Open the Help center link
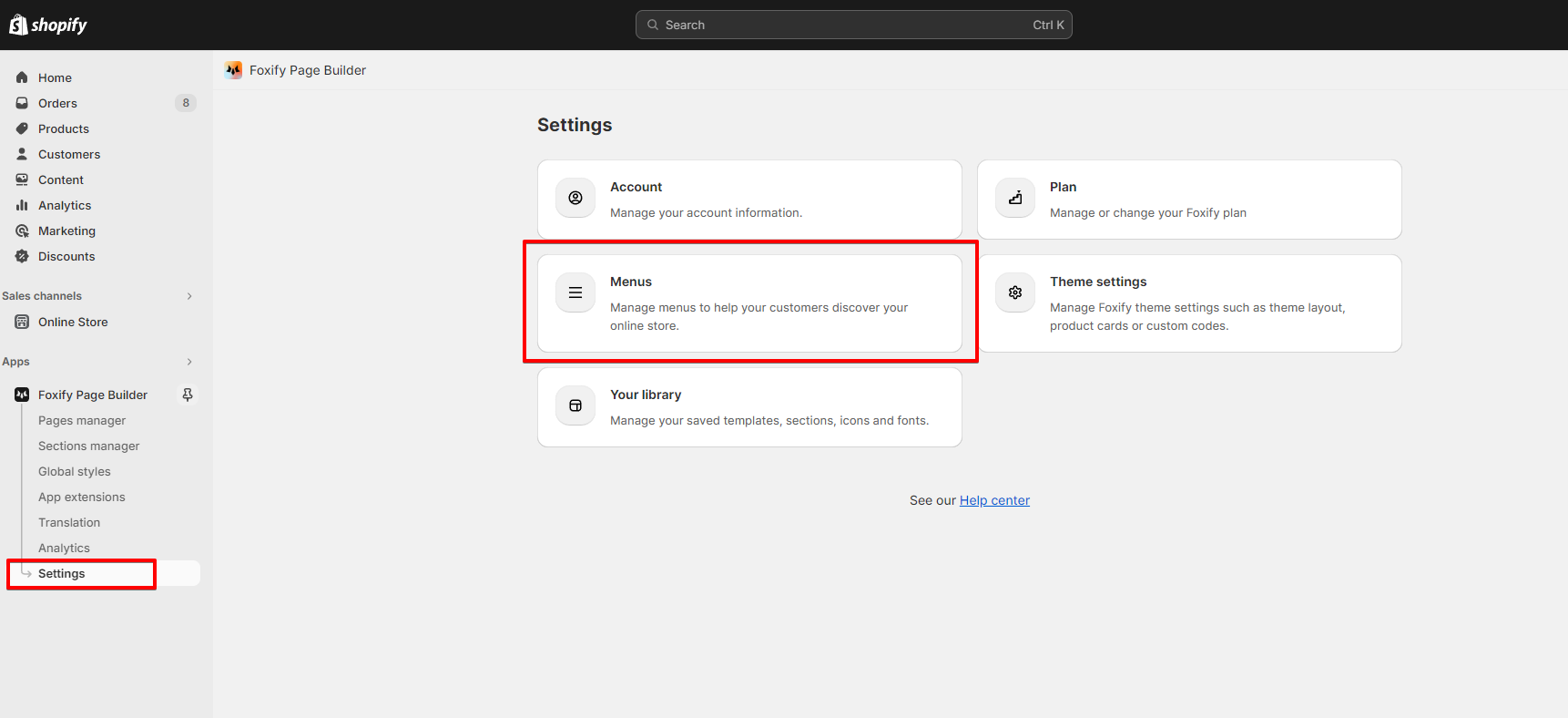 (x=994, y=500)
